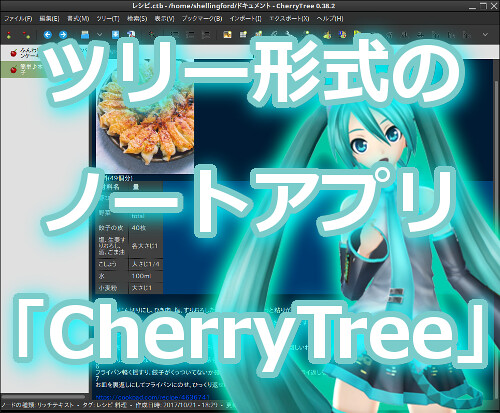
Task: Click the add node cherry icon
Action: click(9, 35)
